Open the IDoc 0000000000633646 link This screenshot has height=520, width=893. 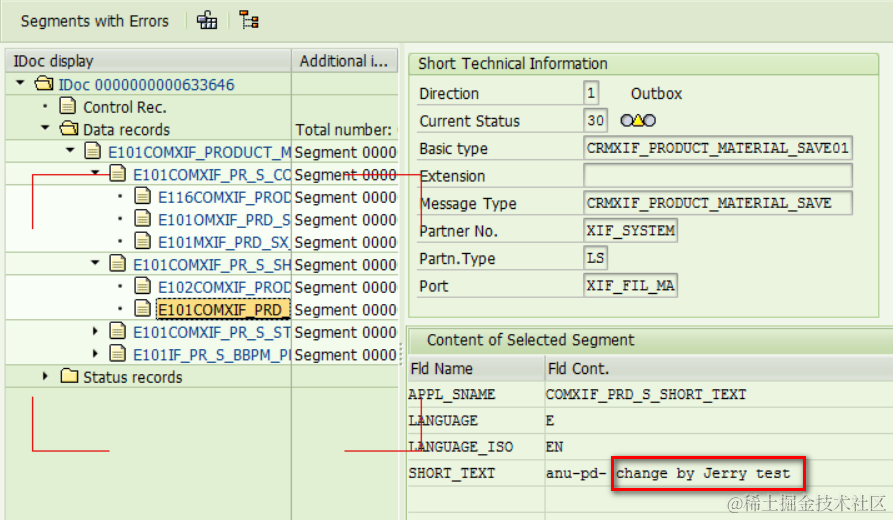pos(146,85)
